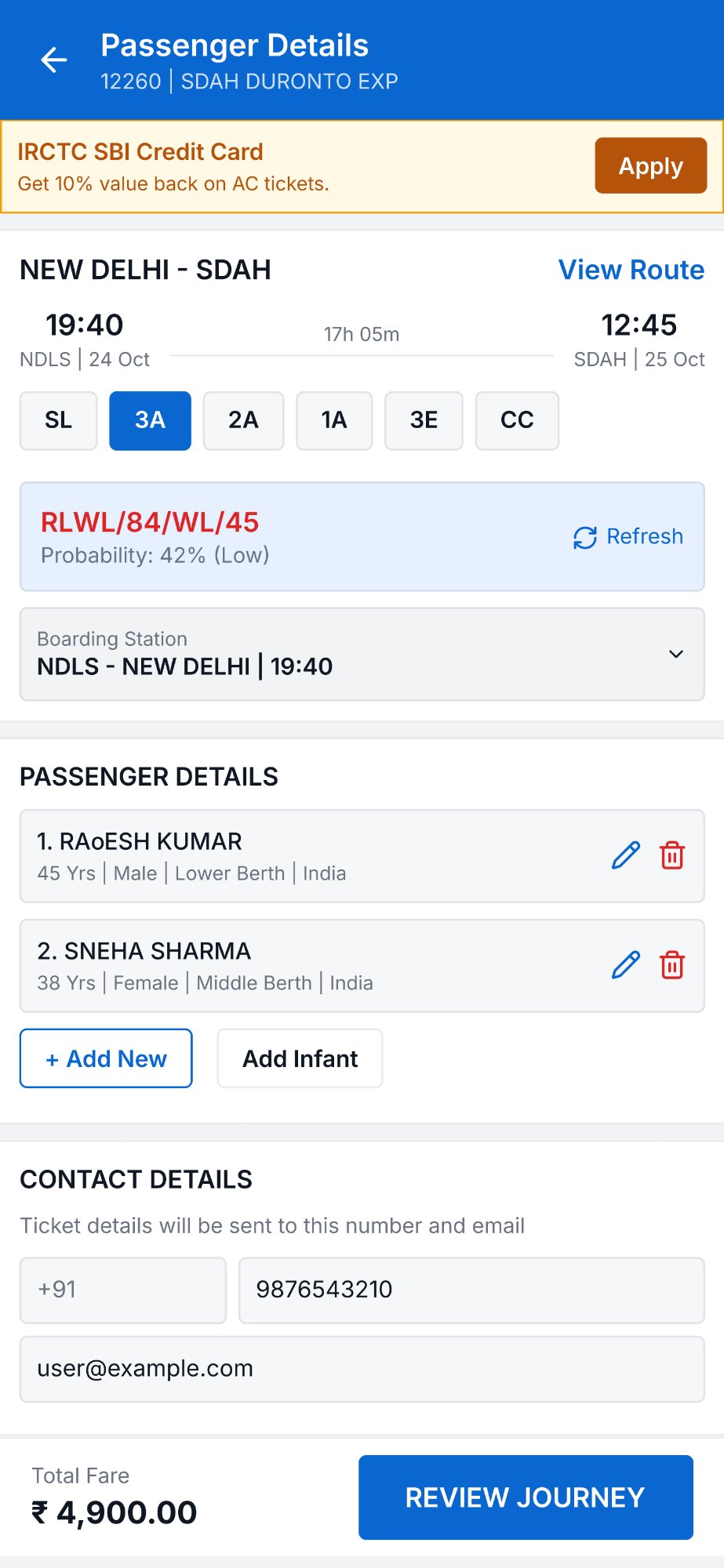Edit passenger RAoESH KUMAR with pencil icon
The height and width of the screenshot is (1568, 724).
point(625,855)
